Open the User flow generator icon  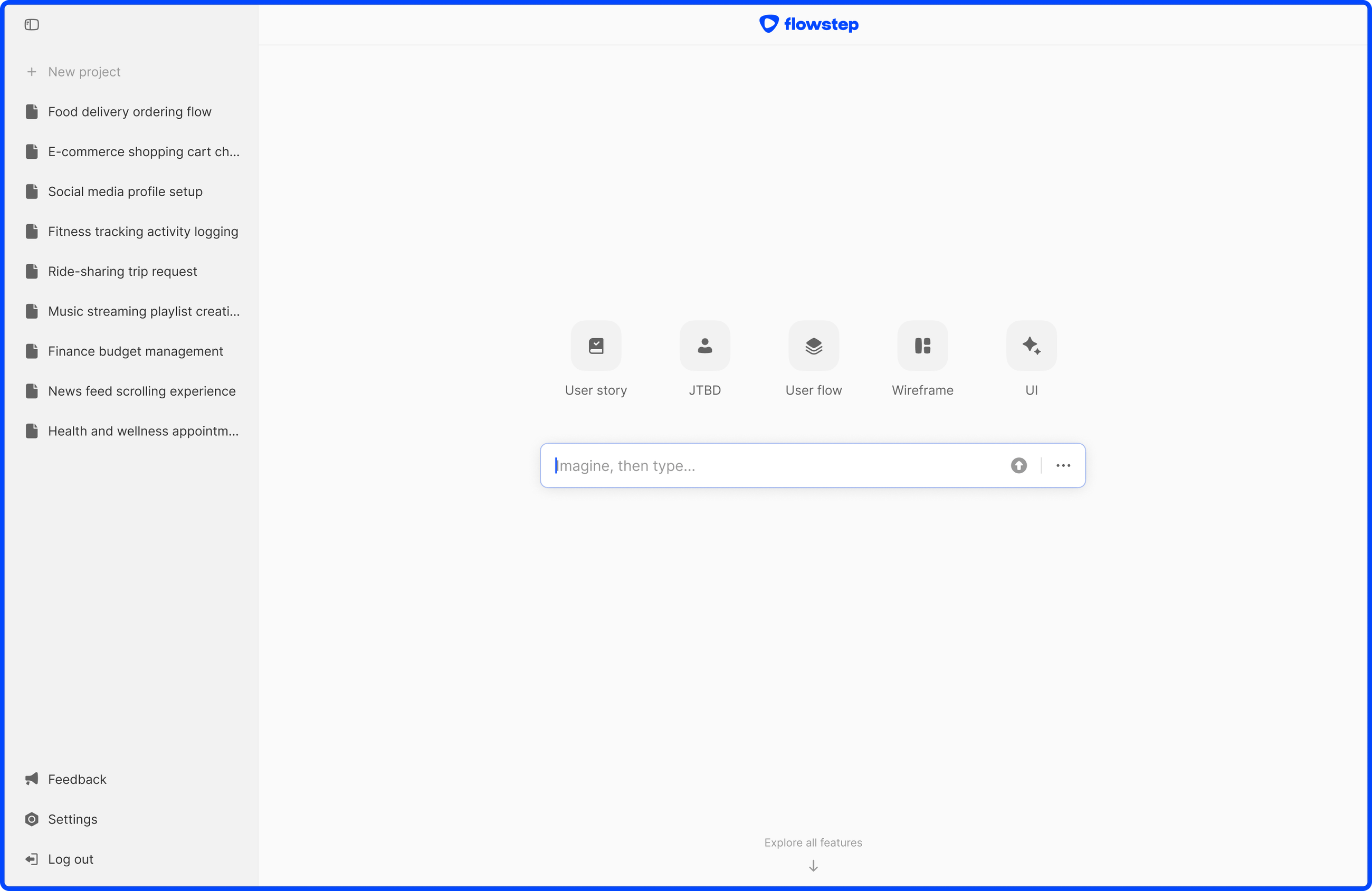(813, 346)
